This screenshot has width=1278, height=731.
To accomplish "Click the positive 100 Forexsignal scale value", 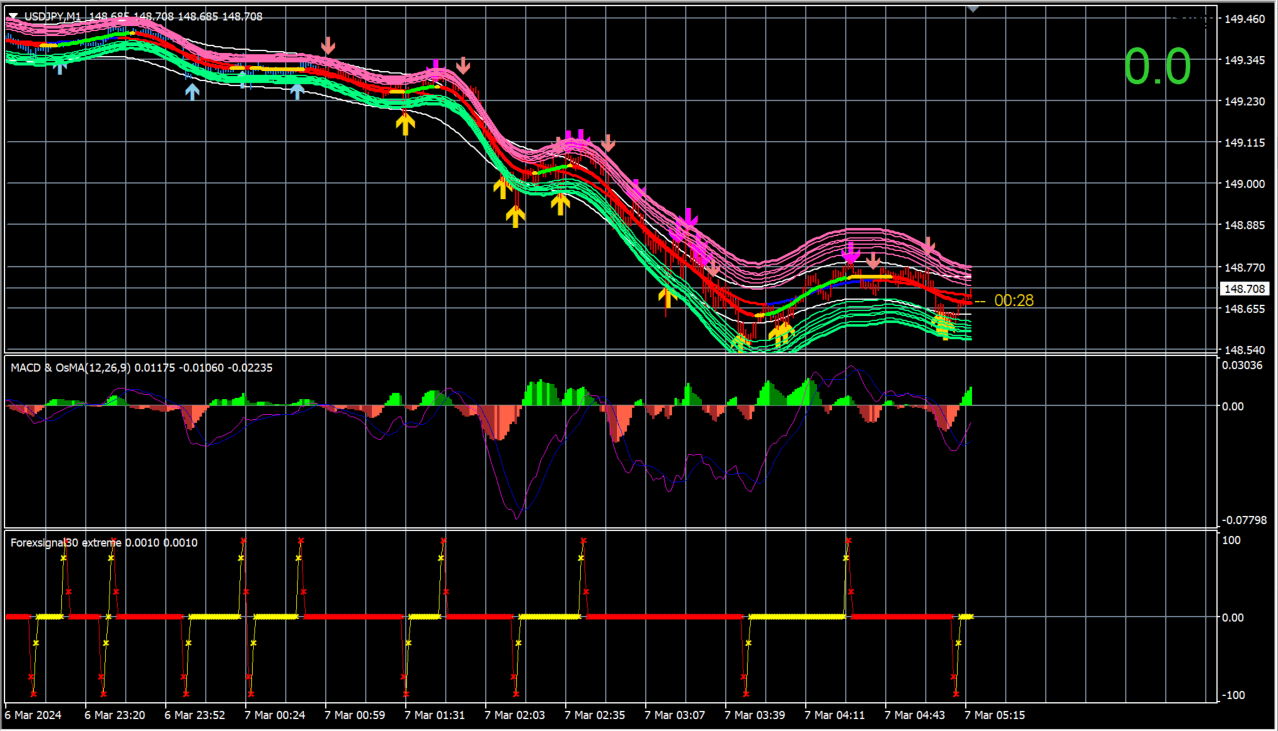I will point(1233,540).
